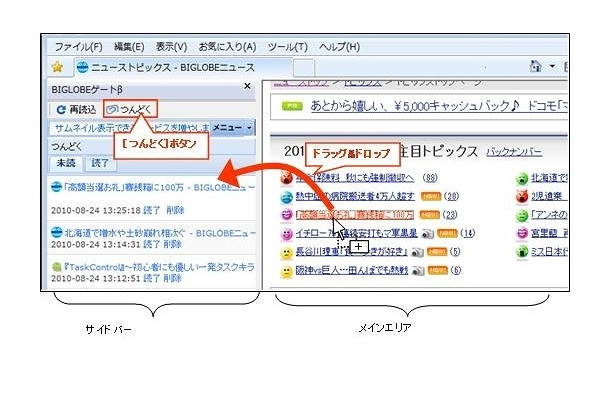Click the 再読込 reload button
The image size is (610, 400).
[x=76, y=109]
